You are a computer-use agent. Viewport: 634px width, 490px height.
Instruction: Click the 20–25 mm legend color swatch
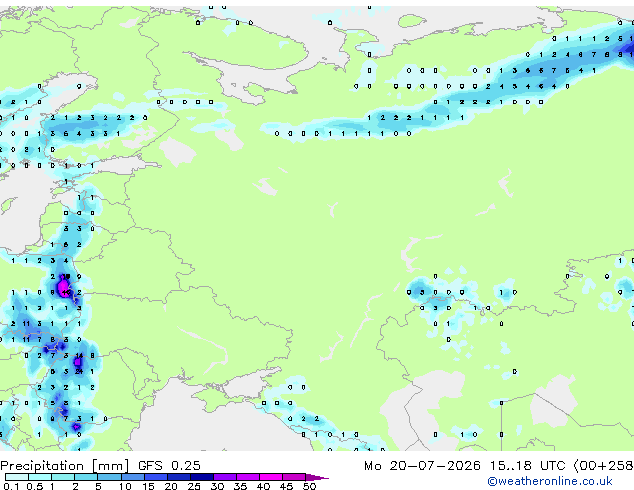[178, 477]
